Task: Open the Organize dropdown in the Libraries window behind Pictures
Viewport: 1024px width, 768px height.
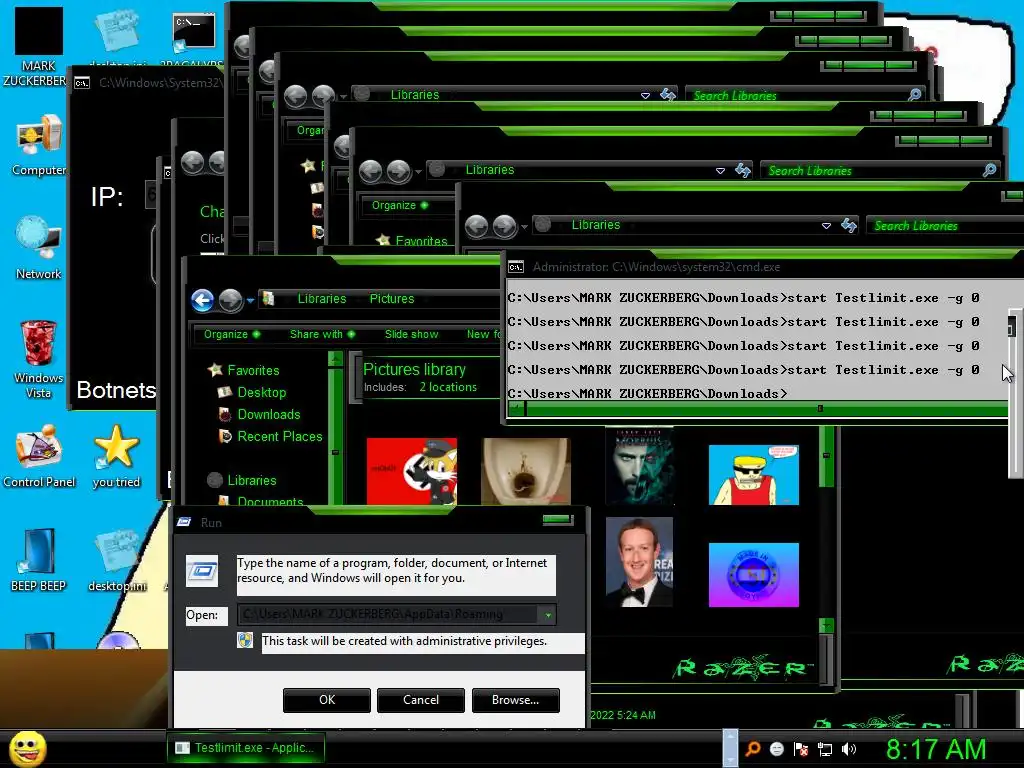Action: click(x=400, y=206)
